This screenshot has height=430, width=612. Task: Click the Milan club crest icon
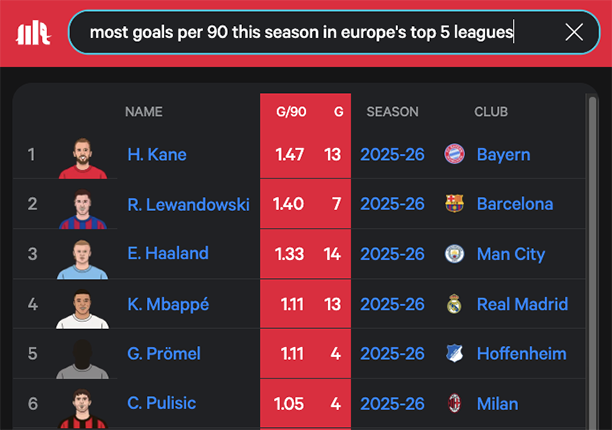[x=455, y=404]
